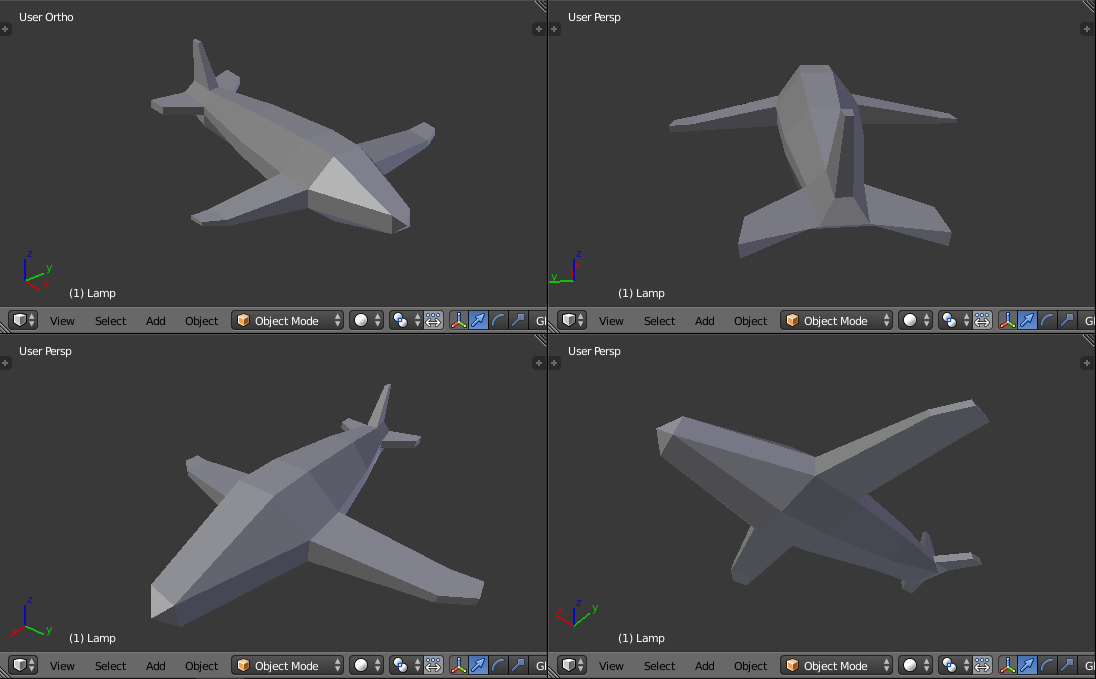Open tool shelf plus icon in bottom-left viewport
Viewport: 1096px width, 679px height.
pyautogui.click(x=5, y=363)
